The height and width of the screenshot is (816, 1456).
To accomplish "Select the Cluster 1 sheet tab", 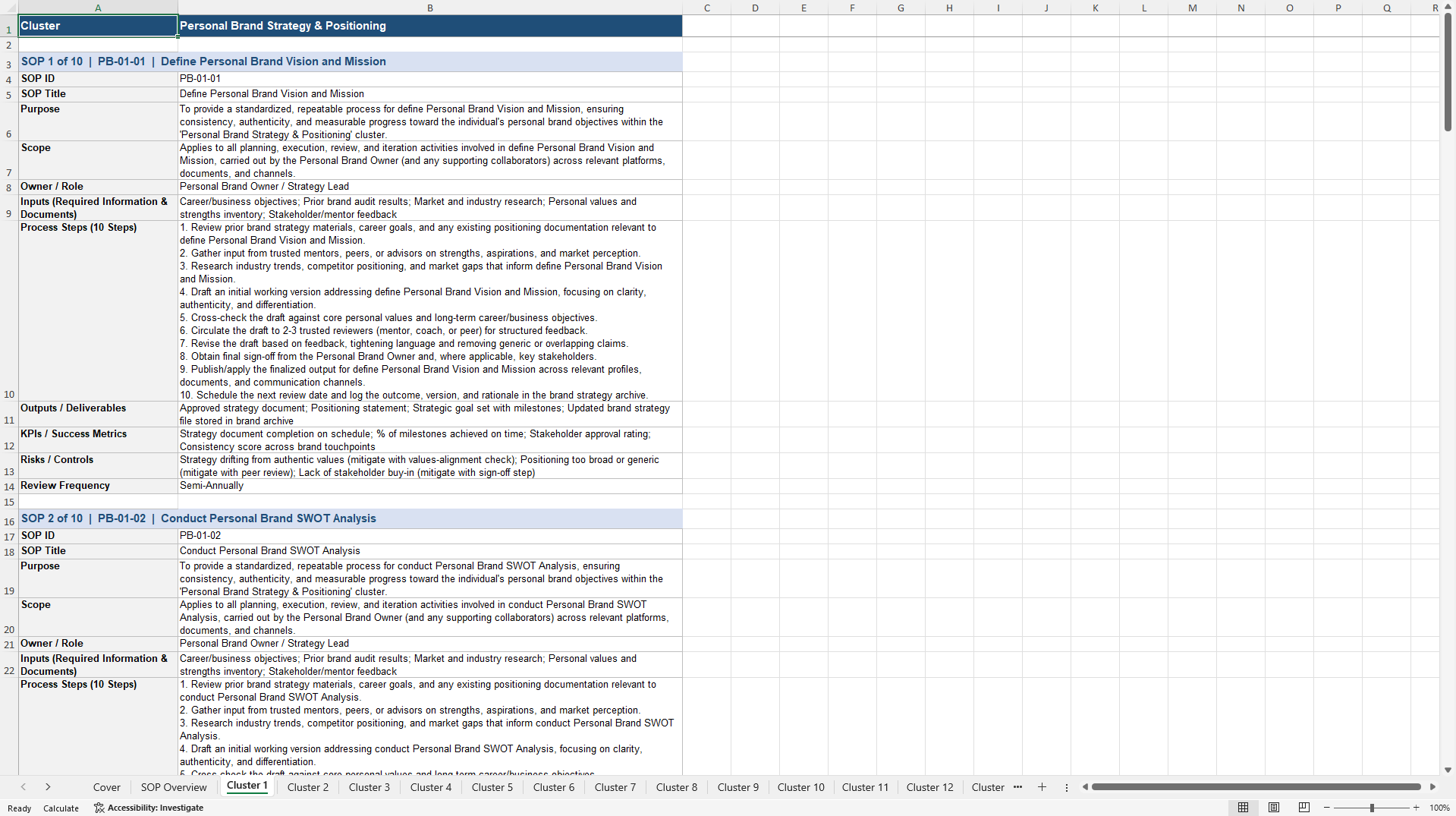I will (x=247, y=786).
